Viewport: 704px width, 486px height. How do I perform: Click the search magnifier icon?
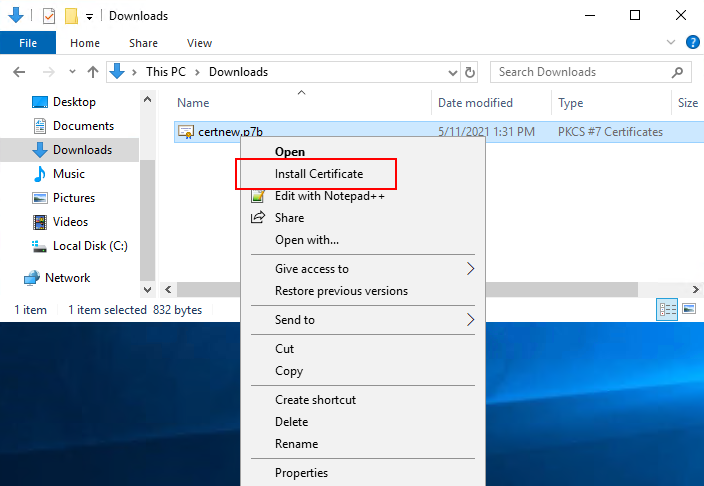pyautogui.click(x=678, y=72)
